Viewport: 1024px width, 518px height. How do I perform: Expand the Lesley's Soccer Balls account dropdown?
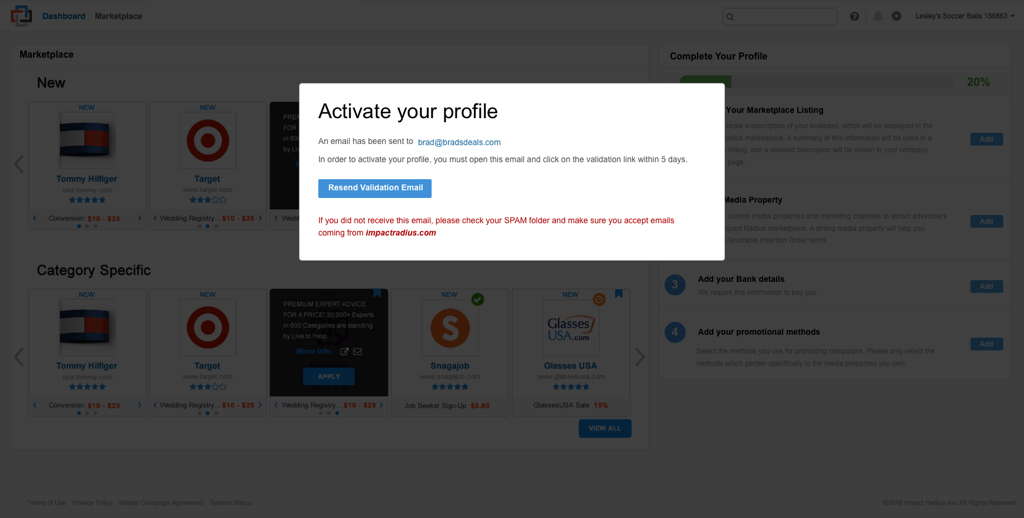click(965, 16)
